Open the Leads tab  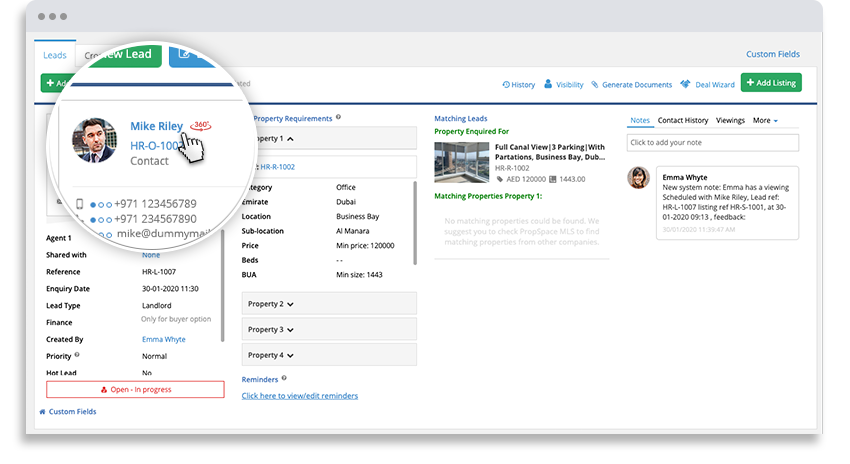(x=55, y=55)
